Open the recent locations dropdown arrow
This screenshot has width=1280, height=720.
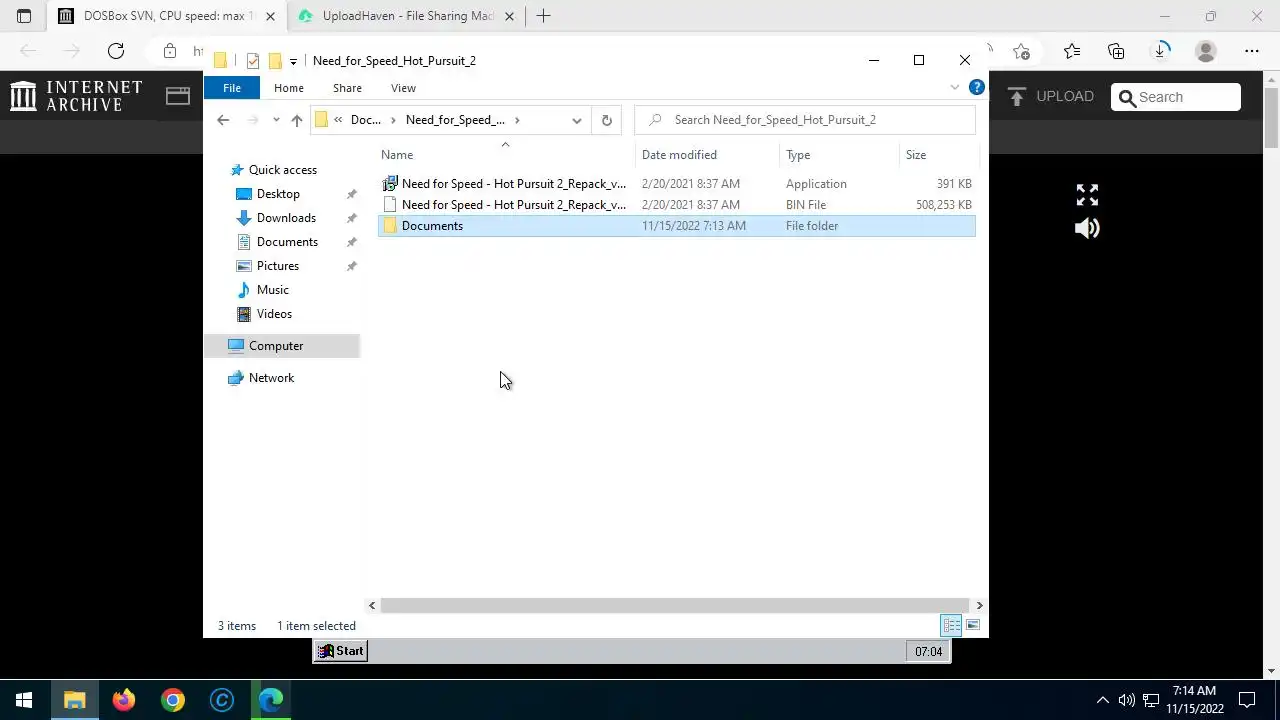click(276, 120)
